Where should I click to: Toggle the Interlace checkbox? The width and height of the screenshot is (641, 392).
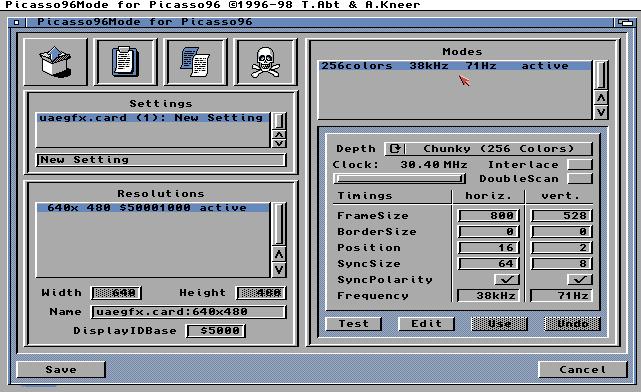click(x=580, y=164)
